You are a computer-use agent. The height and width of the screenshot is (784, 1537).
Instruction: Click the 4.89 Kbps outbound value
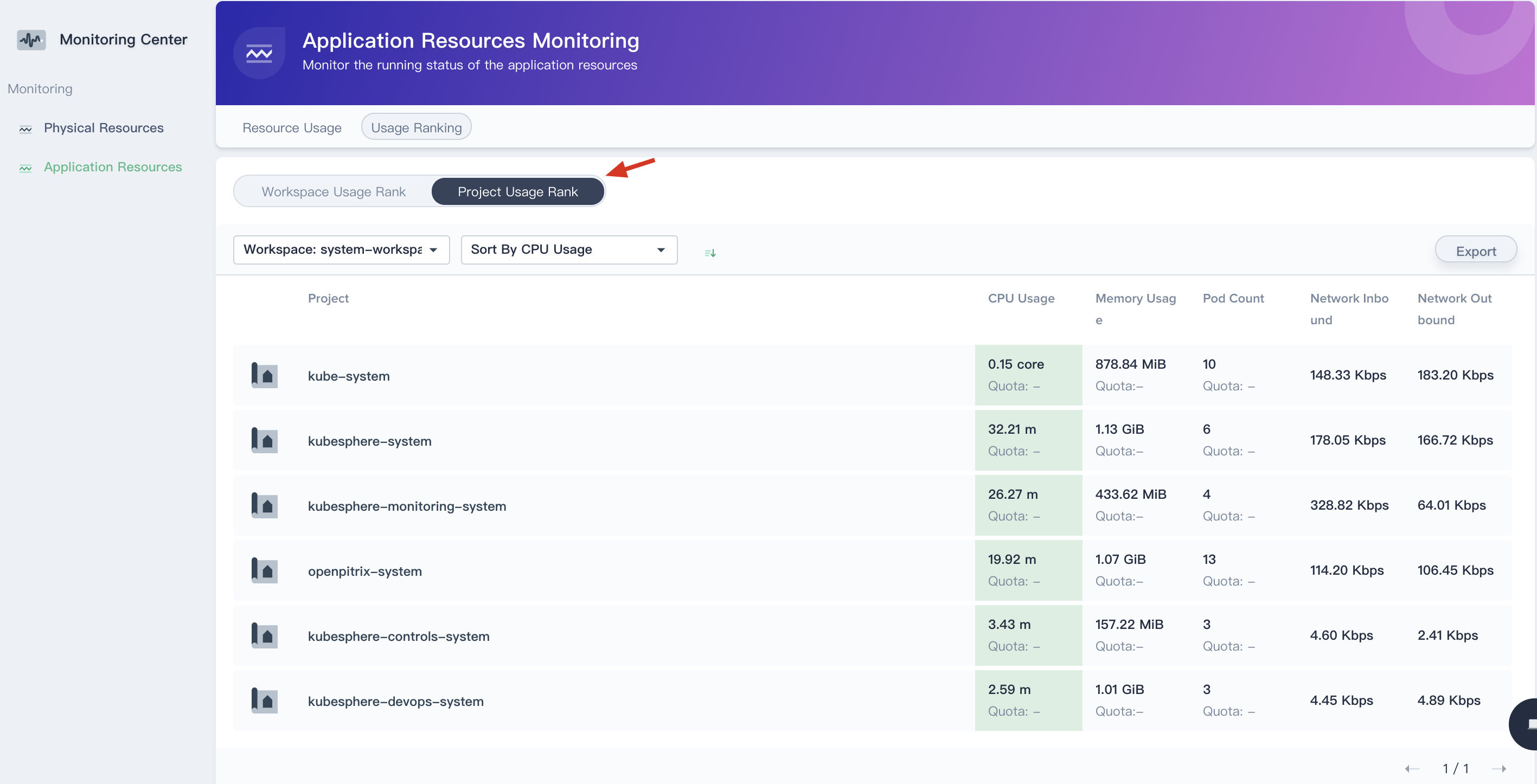(1449, 700)
